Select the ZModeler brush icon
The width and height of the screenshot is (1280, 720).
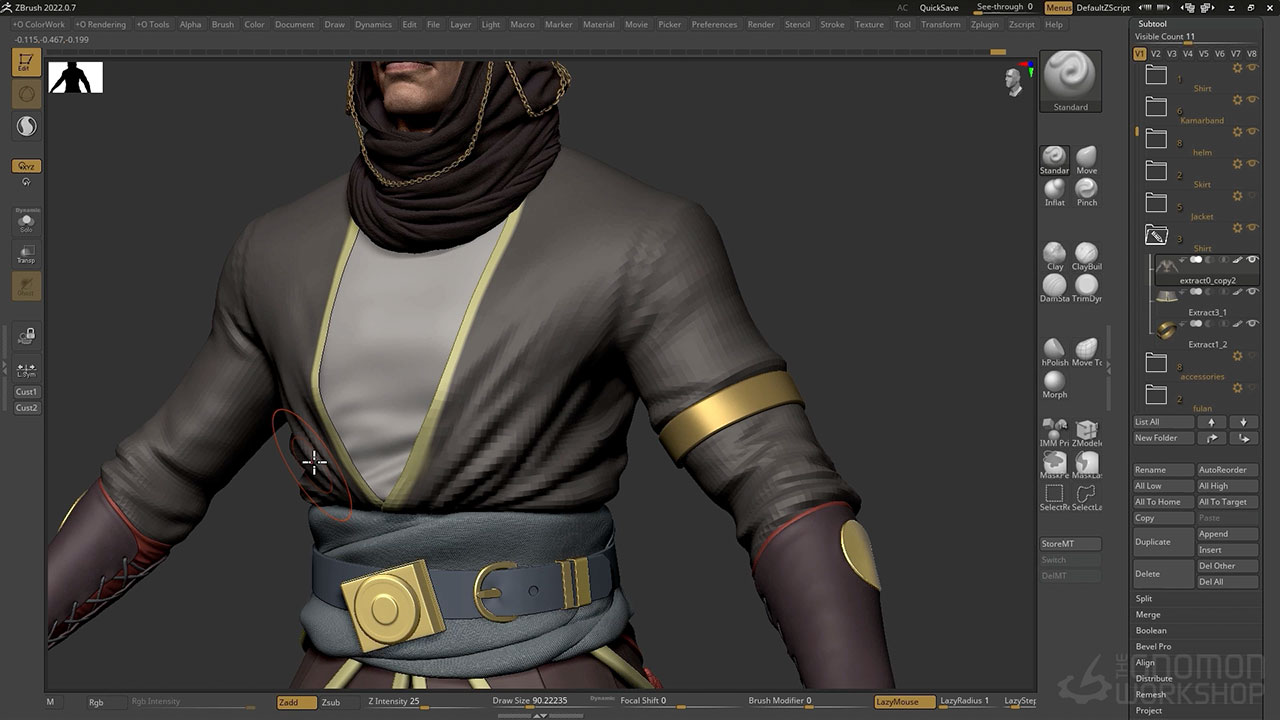1086,431
